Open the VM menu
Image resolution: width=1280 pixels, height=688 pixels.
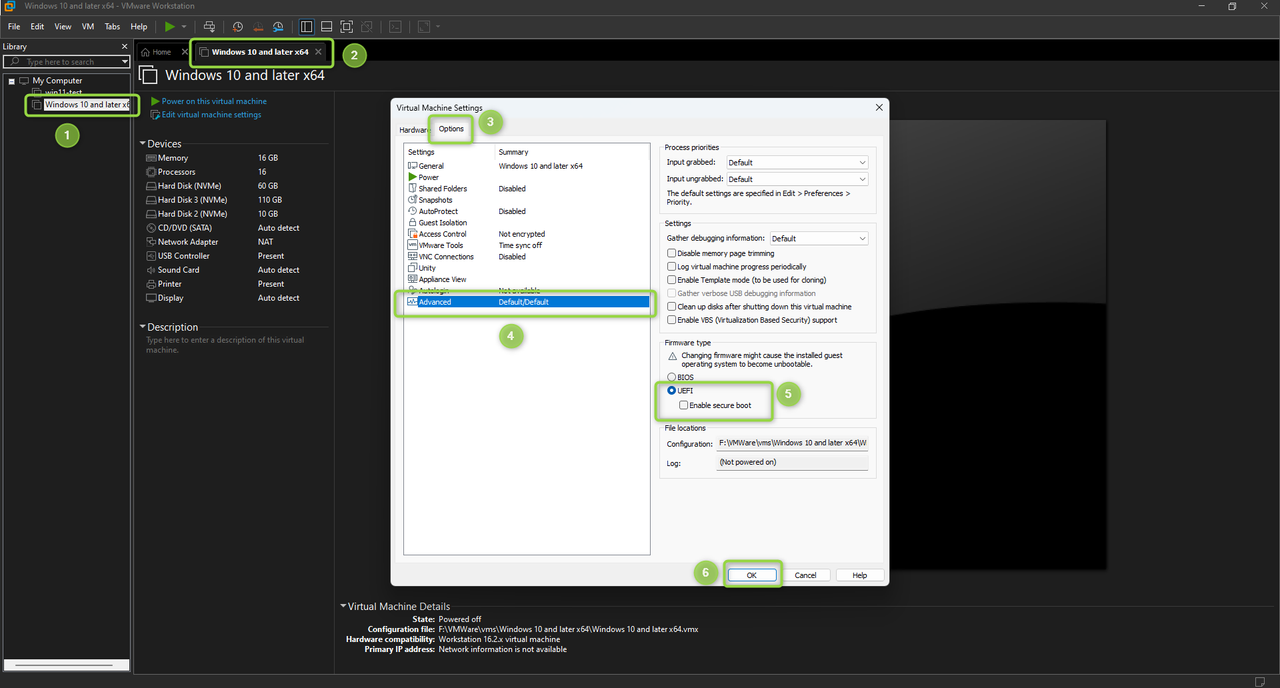point(87,26)
